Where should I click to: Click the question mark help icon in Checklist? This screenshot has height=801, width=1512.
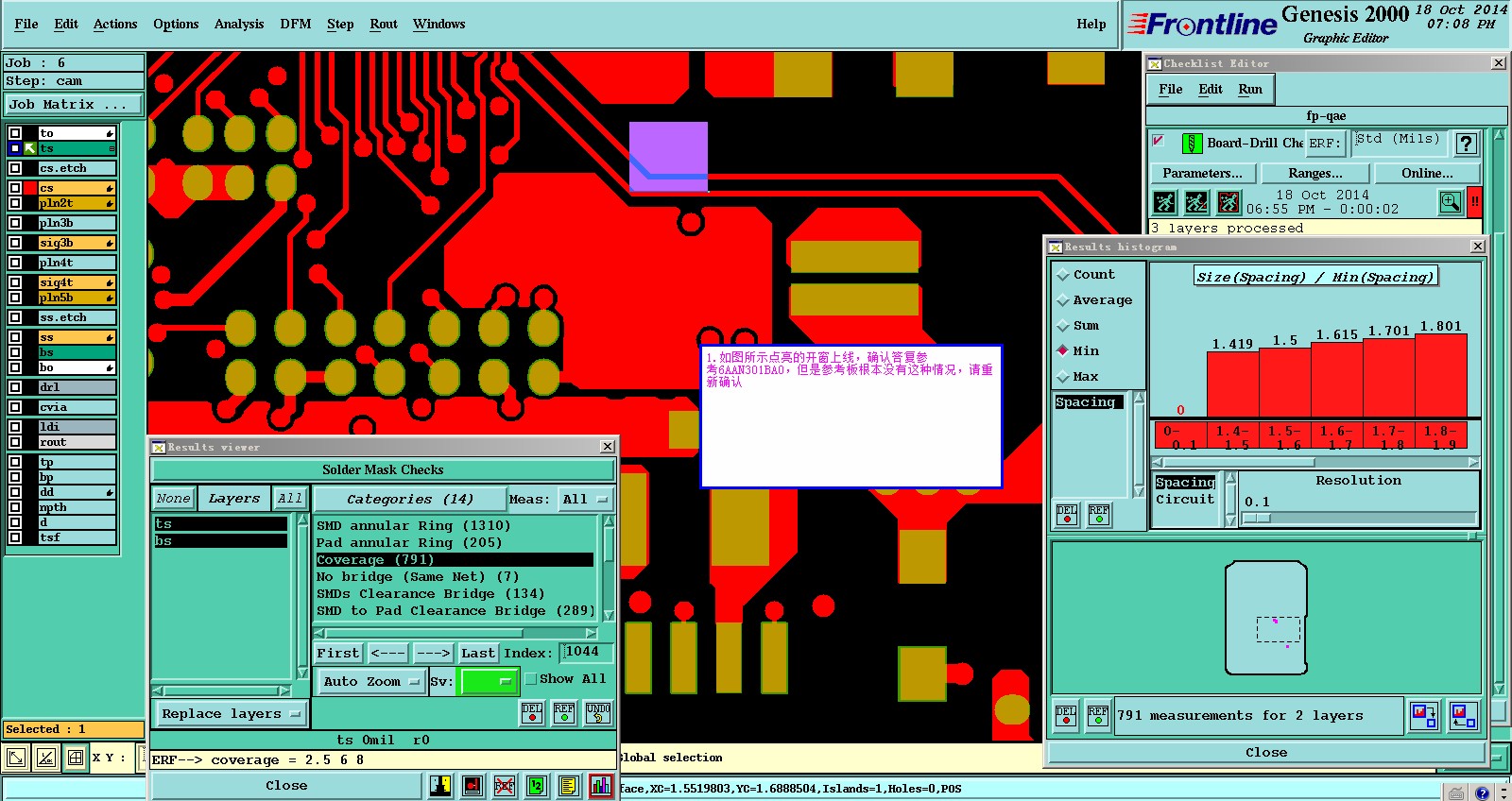[1466, 144]
